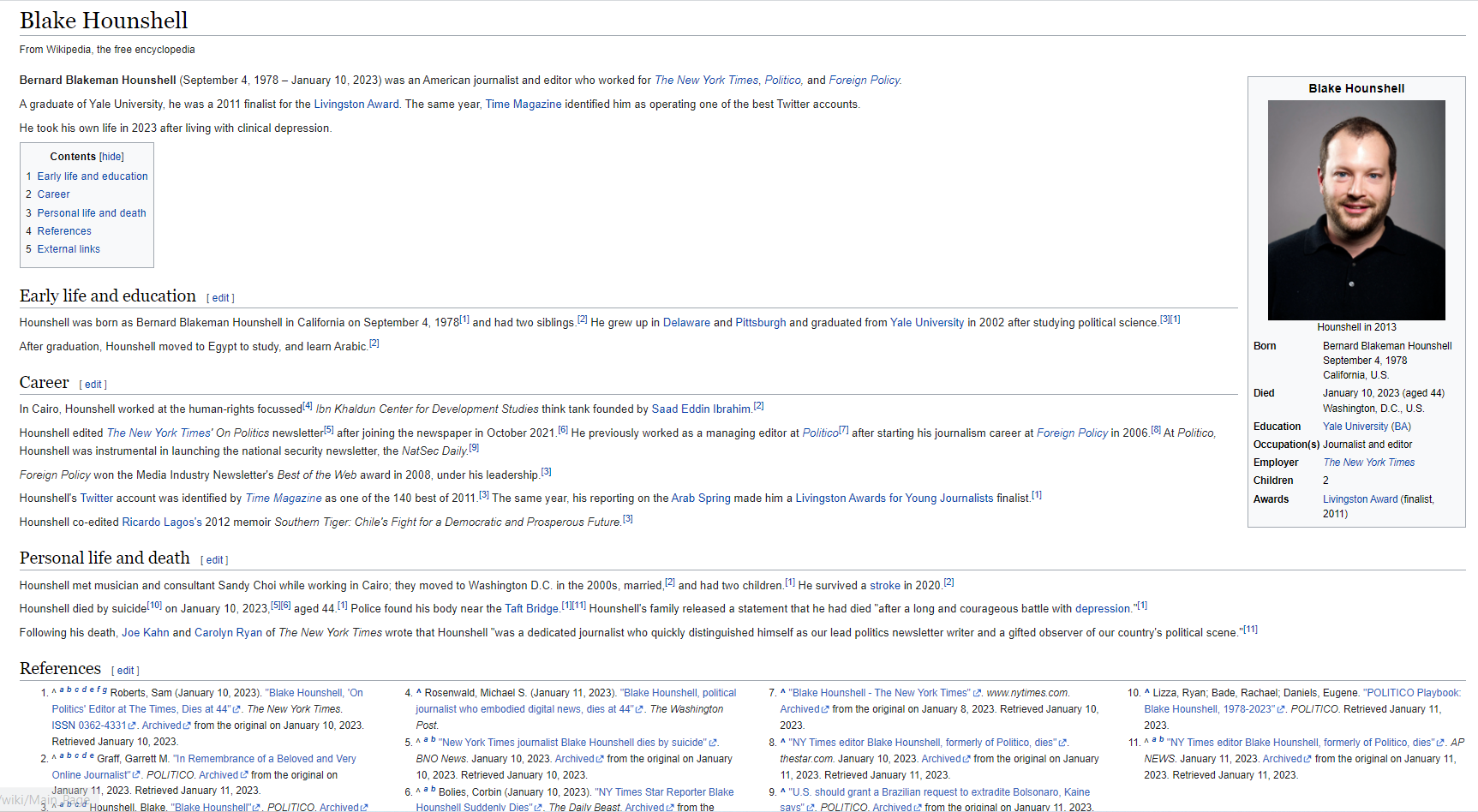Open Joe Kahn's article link
The image size is (1478, 812).
coord(146,633)
